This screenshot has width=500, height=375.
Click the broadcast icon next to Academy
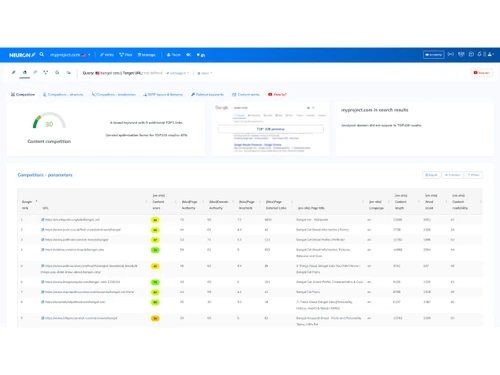[x=451, y=54]
